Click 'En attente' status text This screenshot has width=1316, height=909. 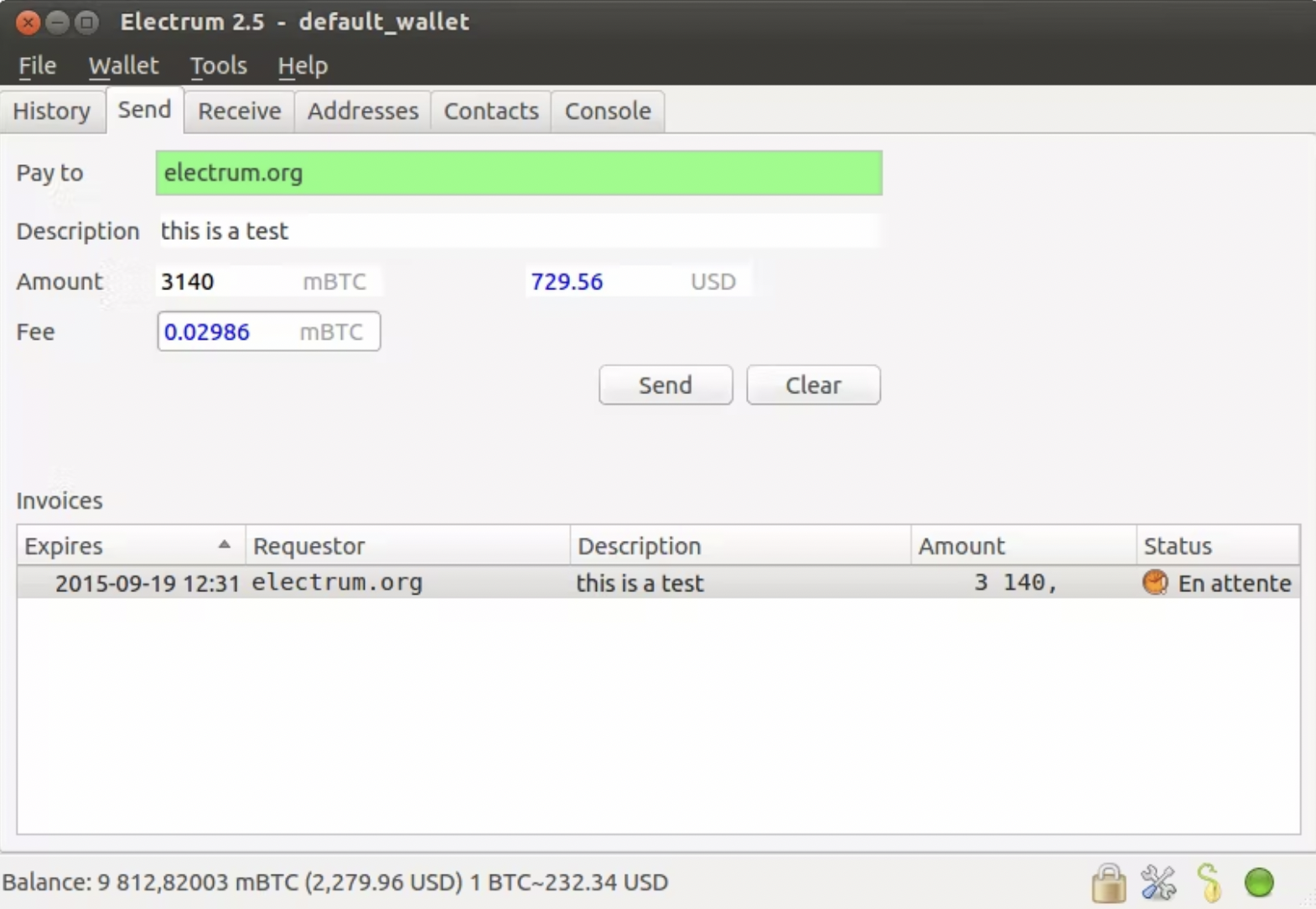[1235, 583]
